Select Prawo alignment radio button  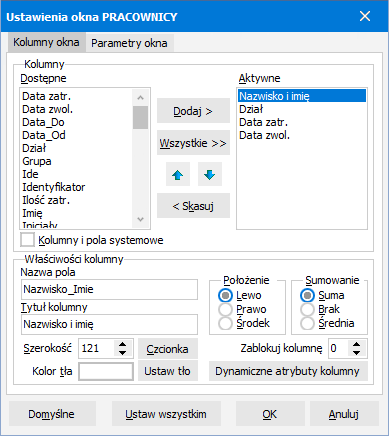point(225,309)
